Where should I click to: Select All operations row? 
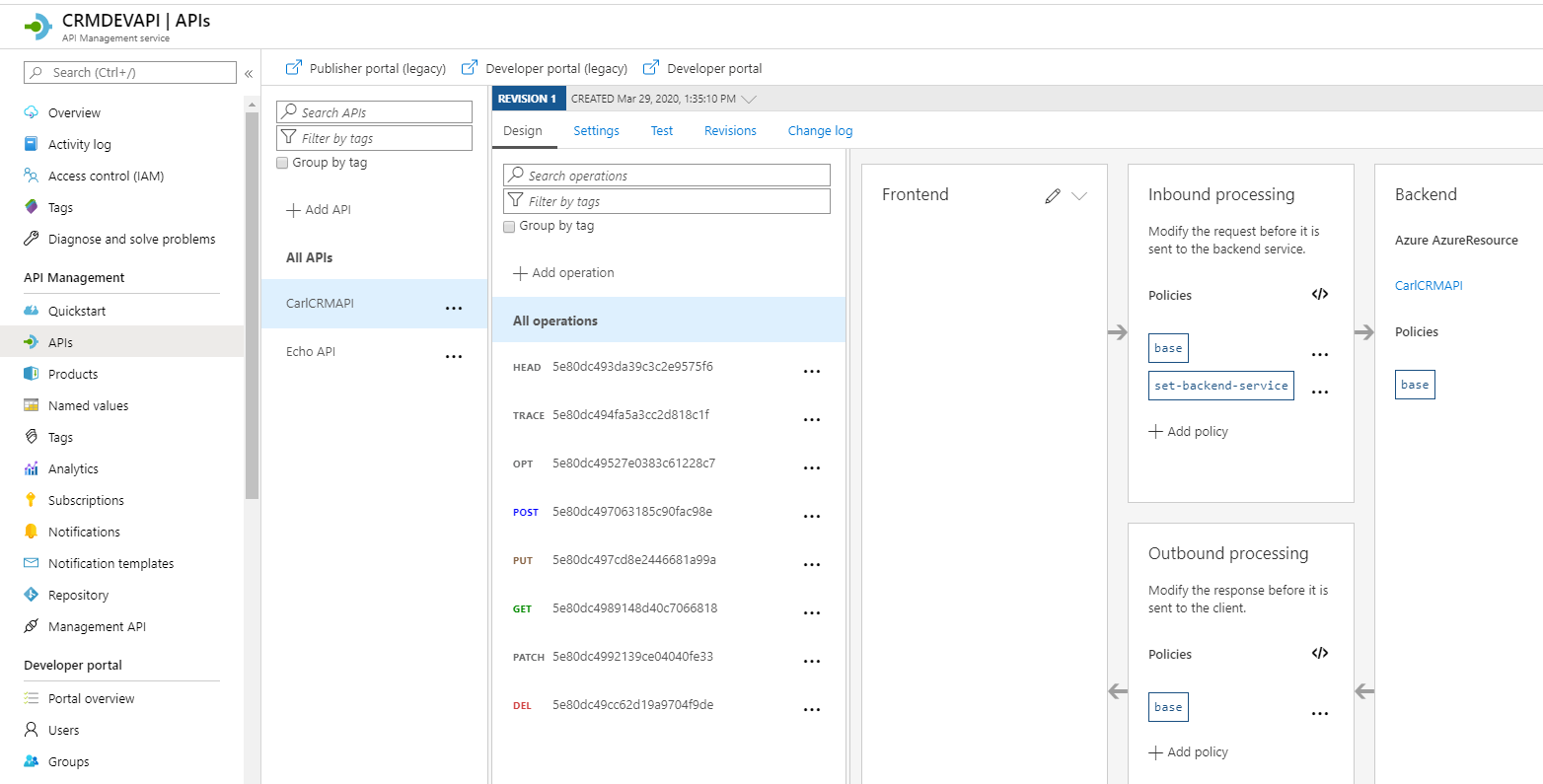(669, 321)
